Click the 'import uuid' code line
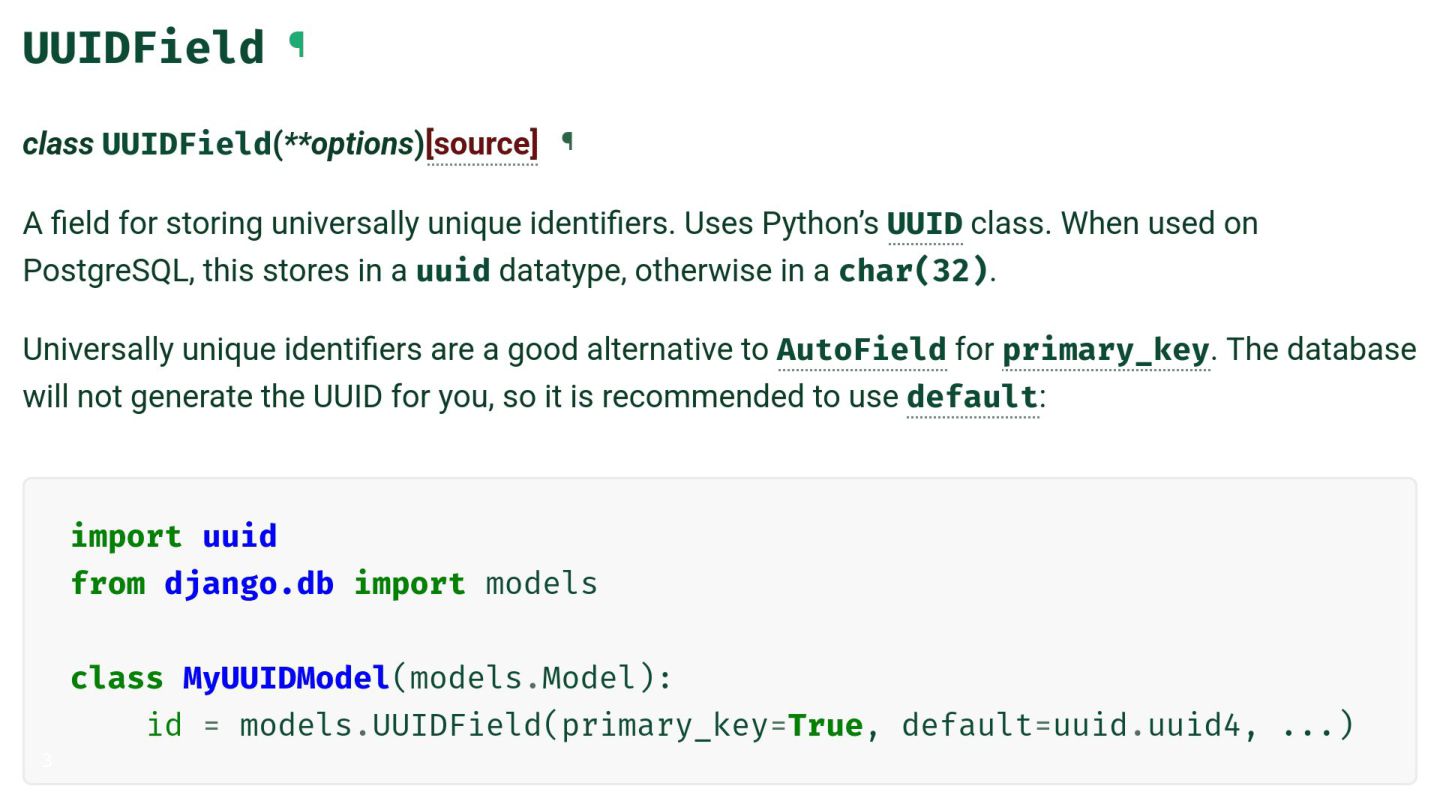1440x810 pixels. (174, 536)
